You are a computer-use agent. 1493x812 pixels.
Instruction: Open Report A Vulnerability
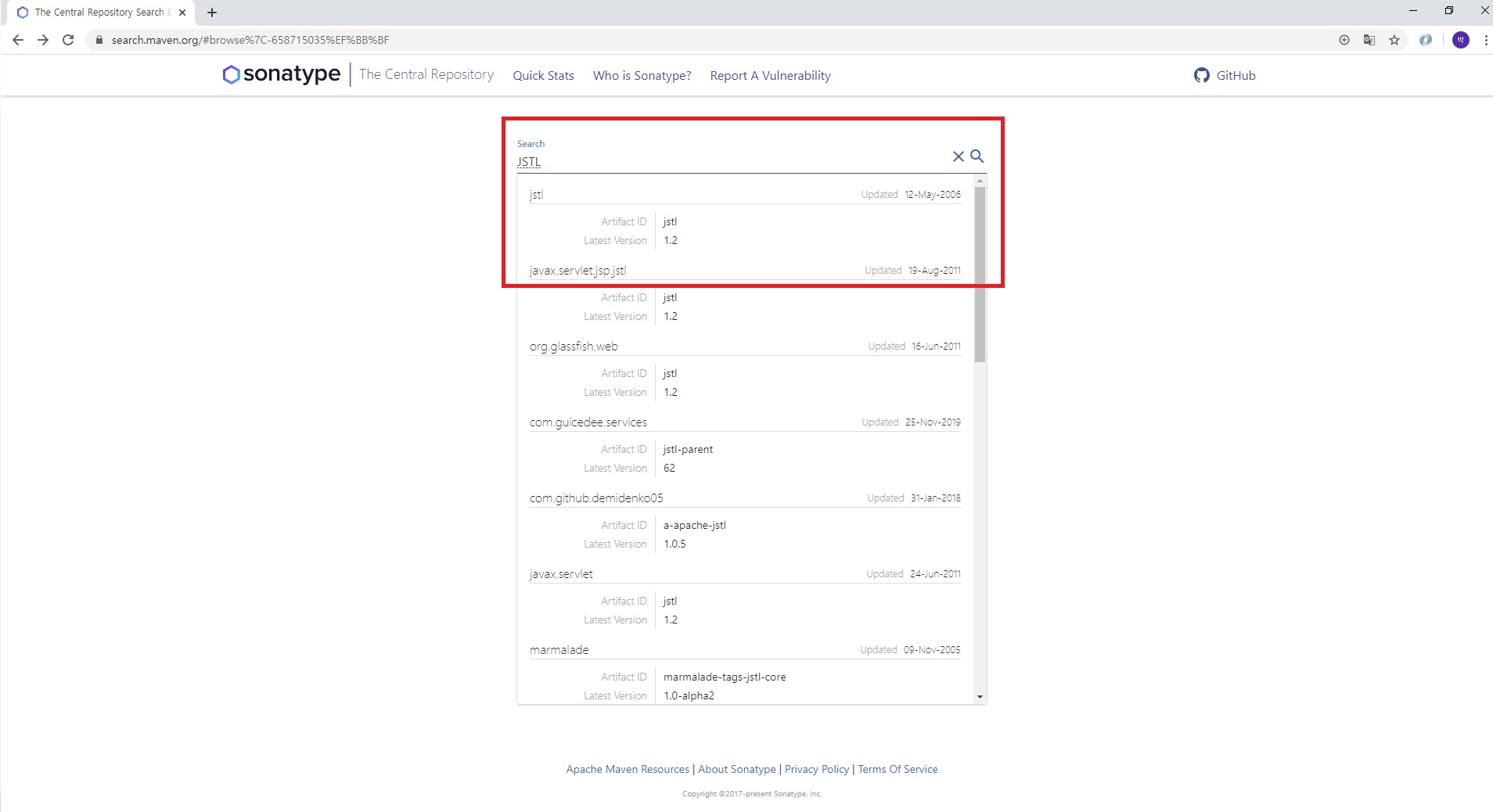pyautogui.click(x=770, y=76)
